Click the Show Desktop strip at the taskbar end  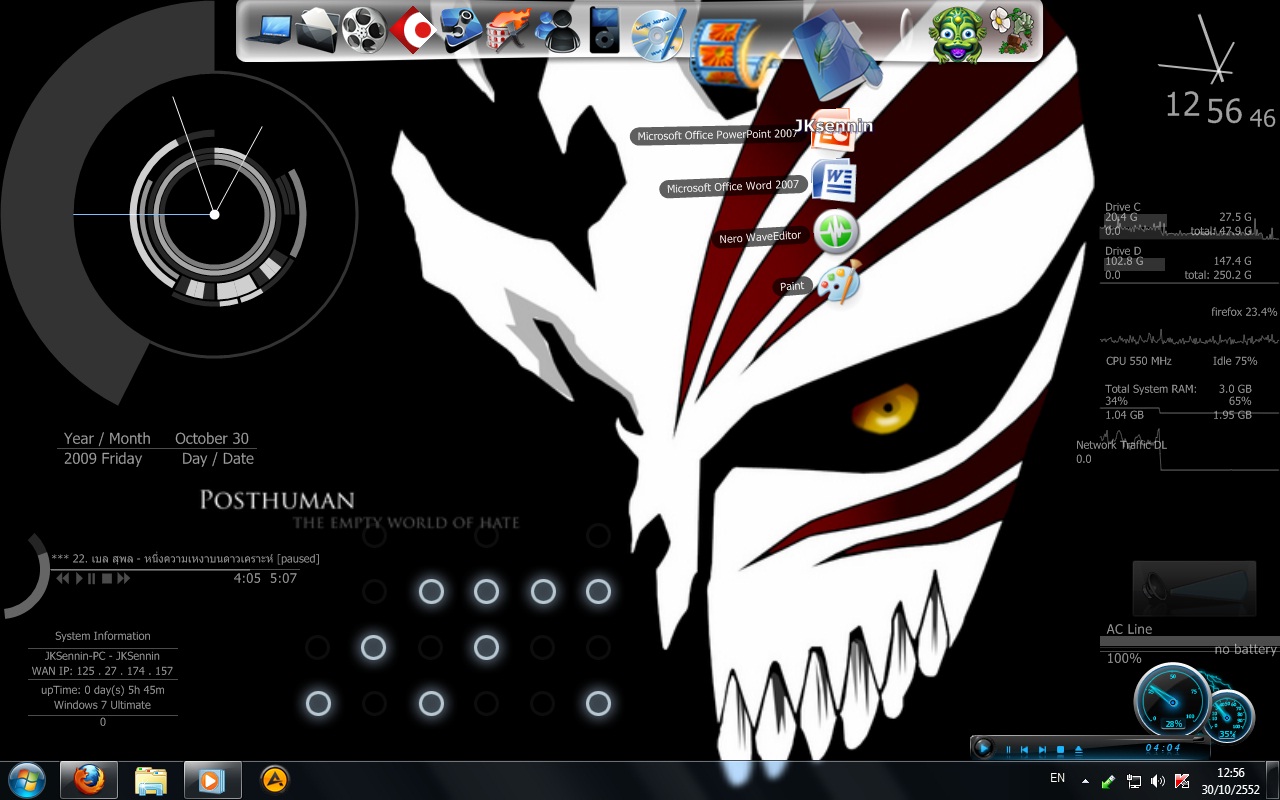[1273, 780]
